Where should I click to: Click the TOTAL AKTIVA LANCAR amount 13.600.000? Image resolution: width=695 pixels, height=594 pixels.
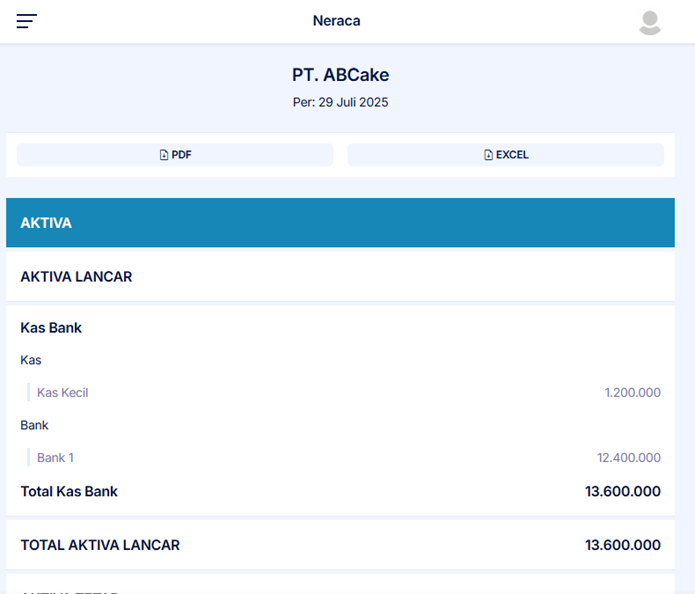622,545
